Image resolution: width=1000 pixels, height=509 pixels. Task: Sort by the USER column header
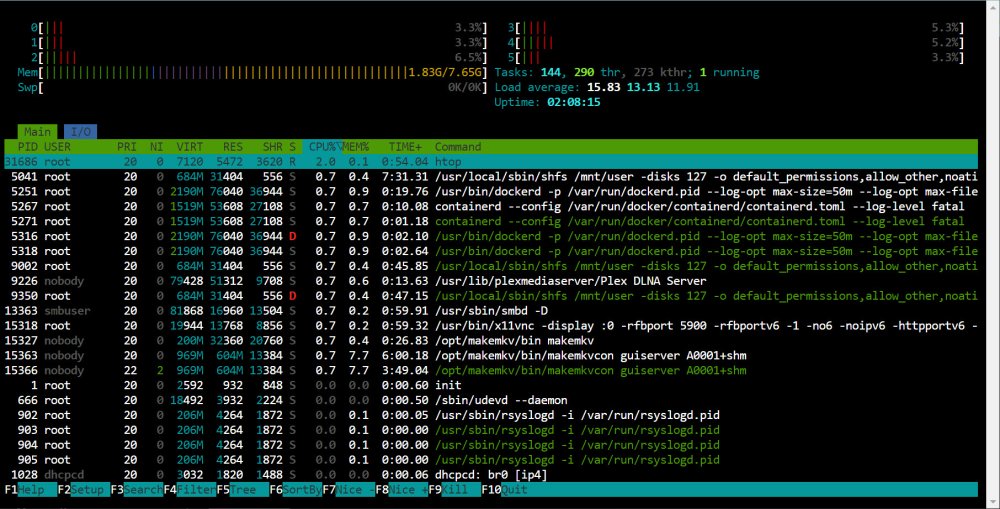(x=57, y=147)
